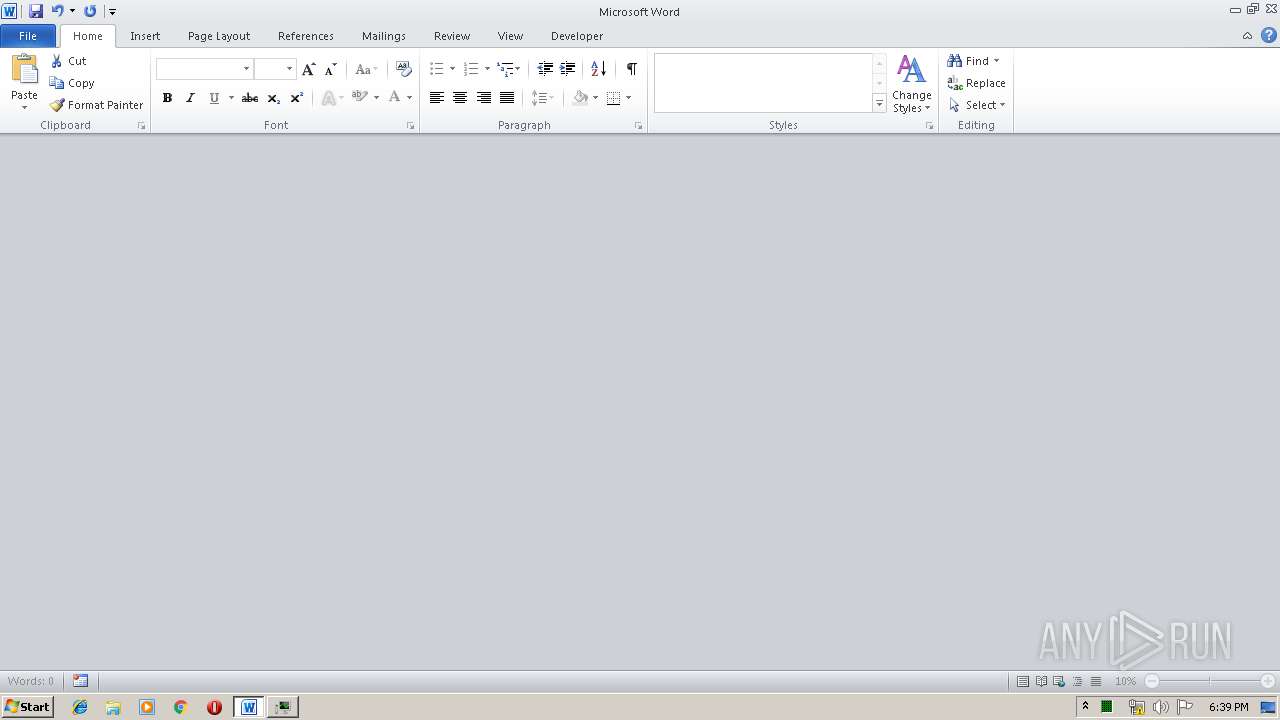
Task: Click the Increase Indent icon
Action: pos(568,69)
